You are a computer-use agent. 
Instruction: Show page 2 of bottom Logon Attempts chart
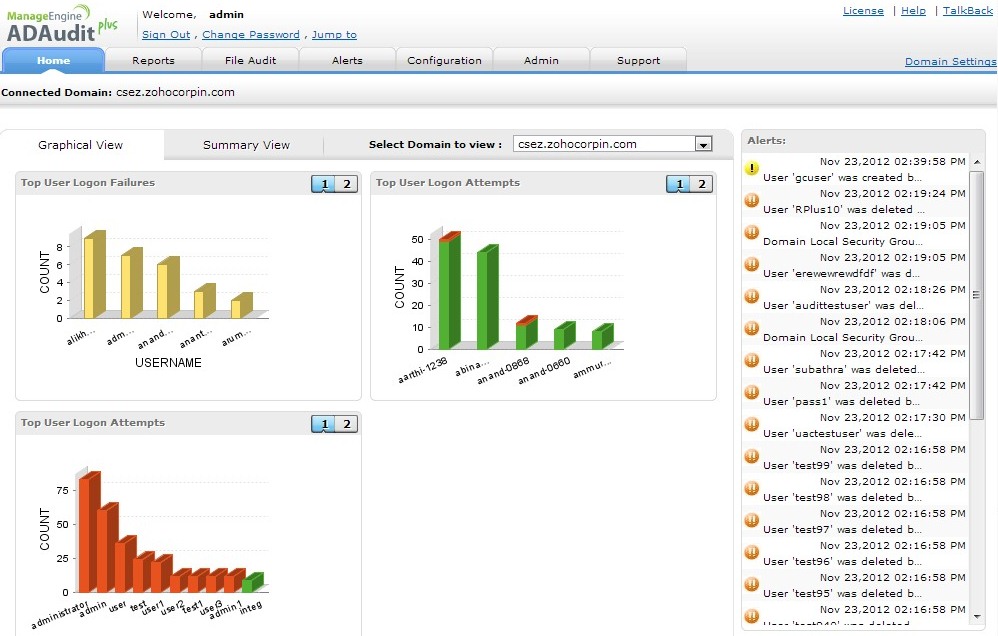click(347, 424)
